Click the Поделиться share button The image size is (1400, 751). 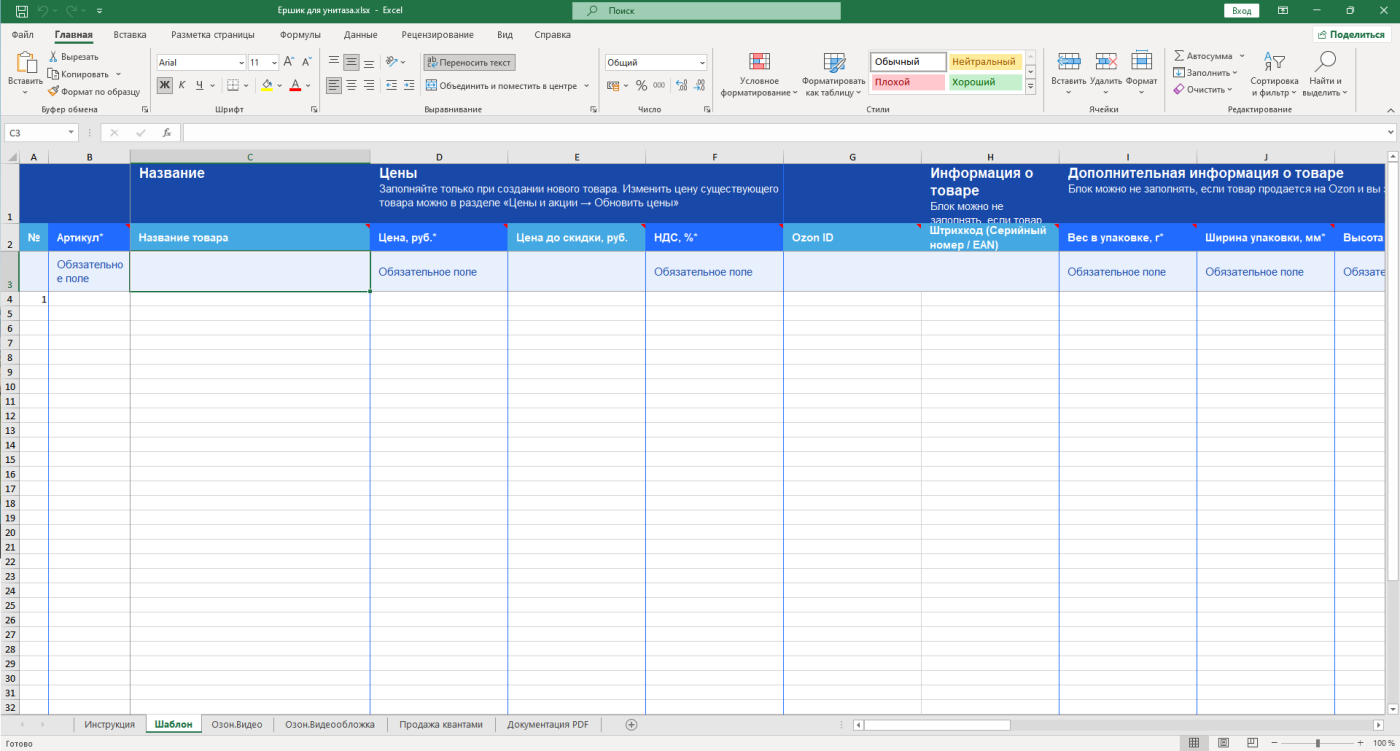[x=1353, y=34]
